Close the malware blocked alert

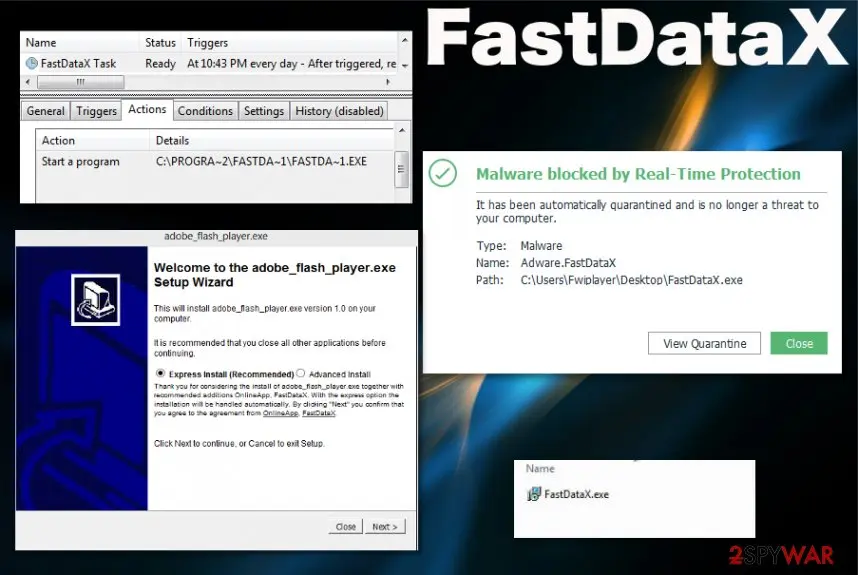(799, 344)
